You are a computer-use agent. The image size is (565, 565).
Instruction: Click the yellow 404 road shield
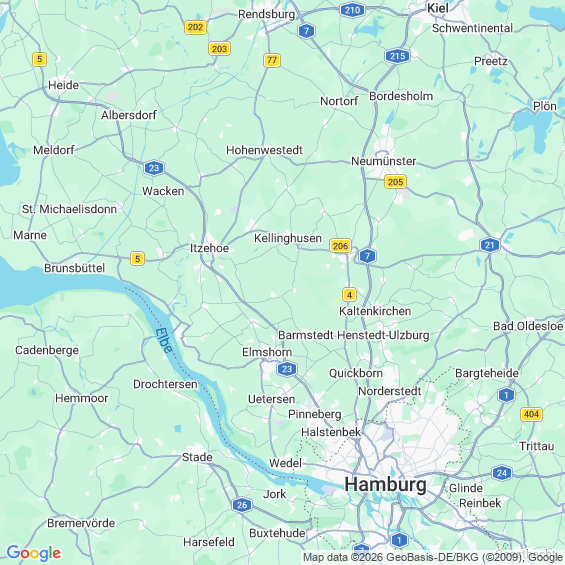(x=531, y=414)
